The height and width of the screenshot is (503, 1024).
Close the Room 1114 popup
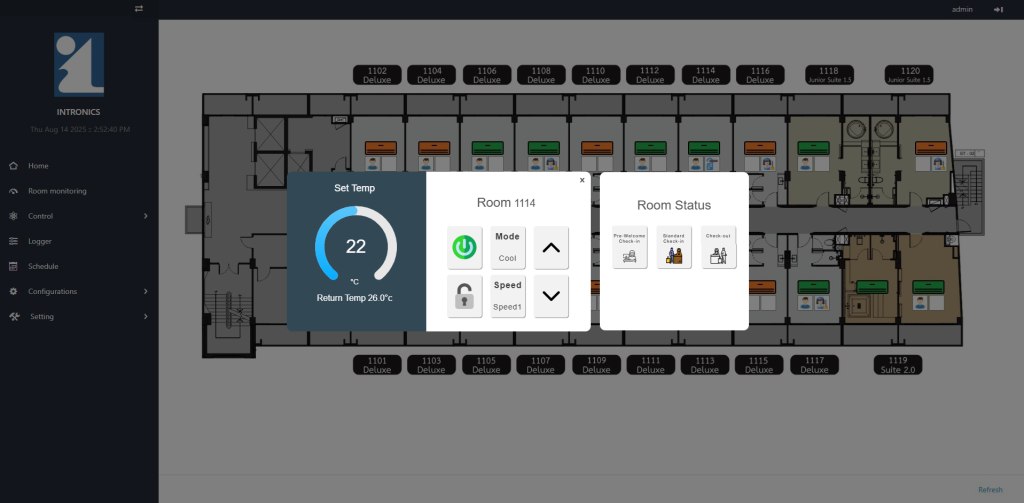coord(582,181)
